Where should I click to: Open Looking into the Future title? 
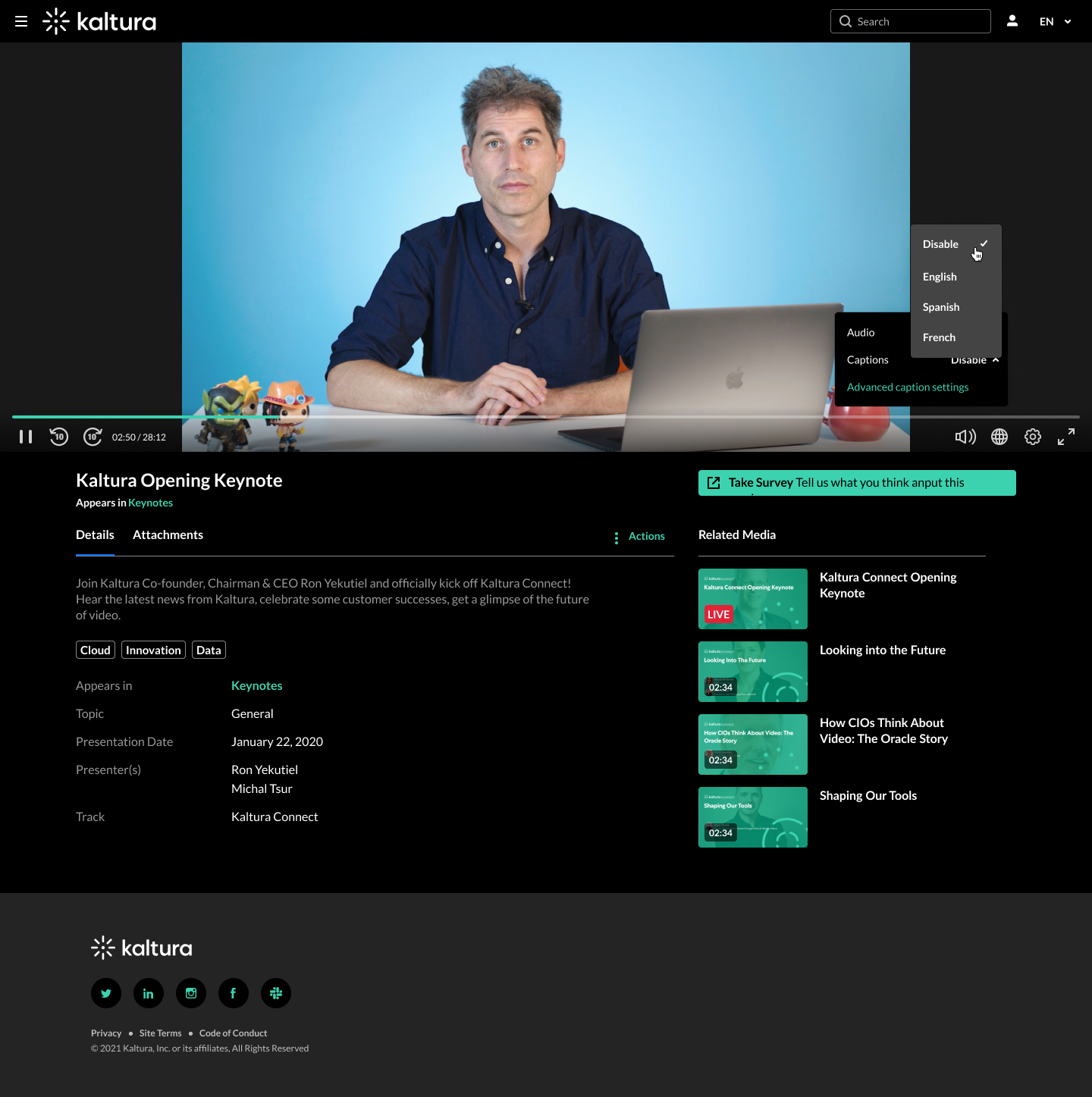tap(883, 650)
